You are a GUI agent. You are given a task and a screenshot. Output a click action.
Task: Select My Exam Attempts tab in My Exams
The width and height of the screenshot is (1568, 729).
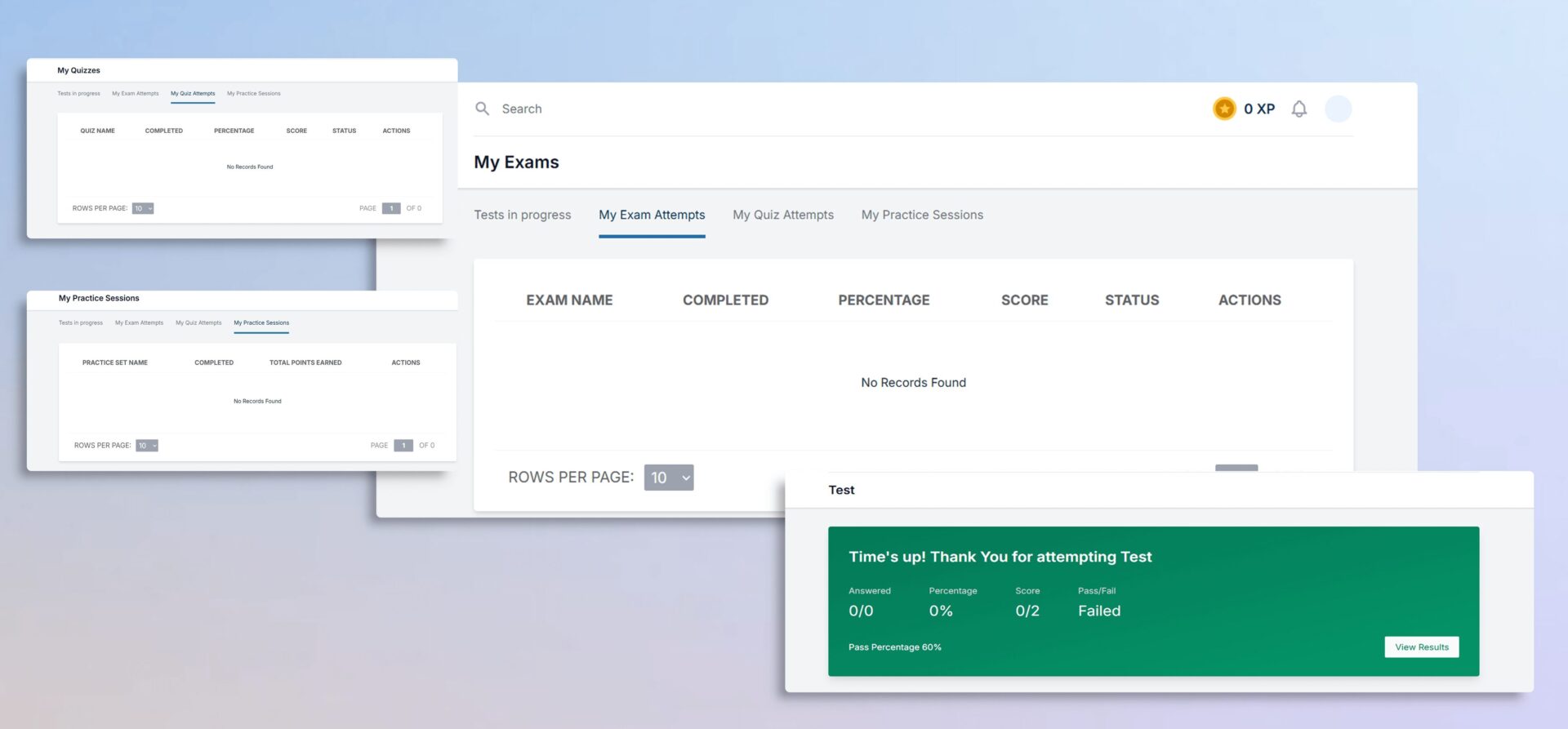point(652,215)
